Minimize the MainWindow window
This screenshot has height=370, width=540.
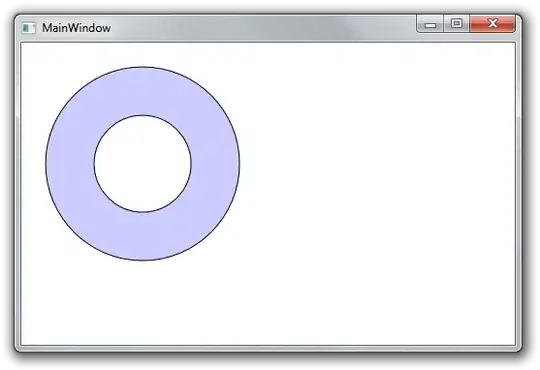pyautogui.click(x=430, y=24)
